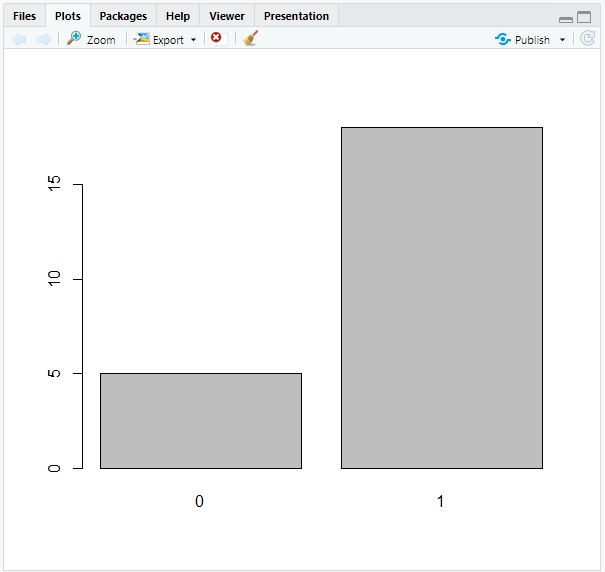Click the Publish button
This screenshot has height=572, width=605.
click(523, 39)
